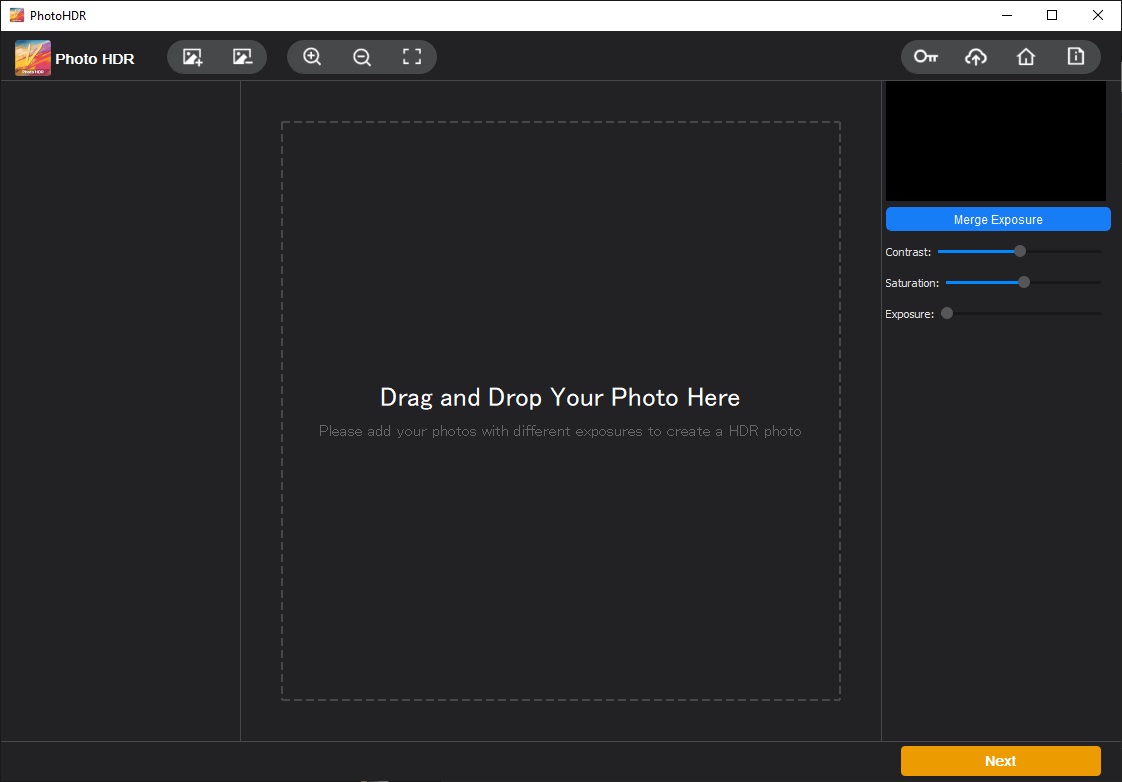The width and height of the screenshot is (1122, 782).
Task: Click the remove photo icon
Action: (x=243, y=57)
